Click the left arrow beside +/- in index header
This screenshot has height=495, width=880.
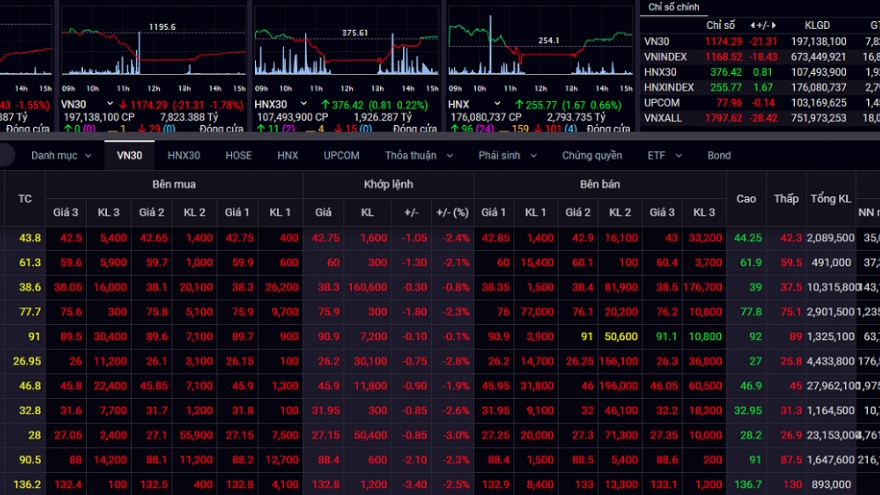point(751,25)
